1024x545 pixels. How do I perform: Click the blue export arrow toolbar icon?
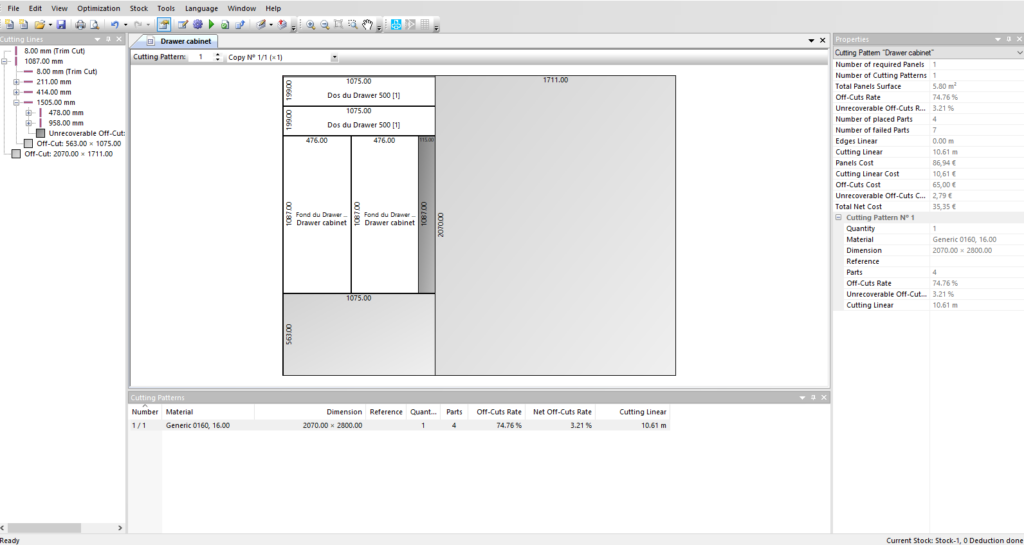pyautogui.click(x=240, y=25)
